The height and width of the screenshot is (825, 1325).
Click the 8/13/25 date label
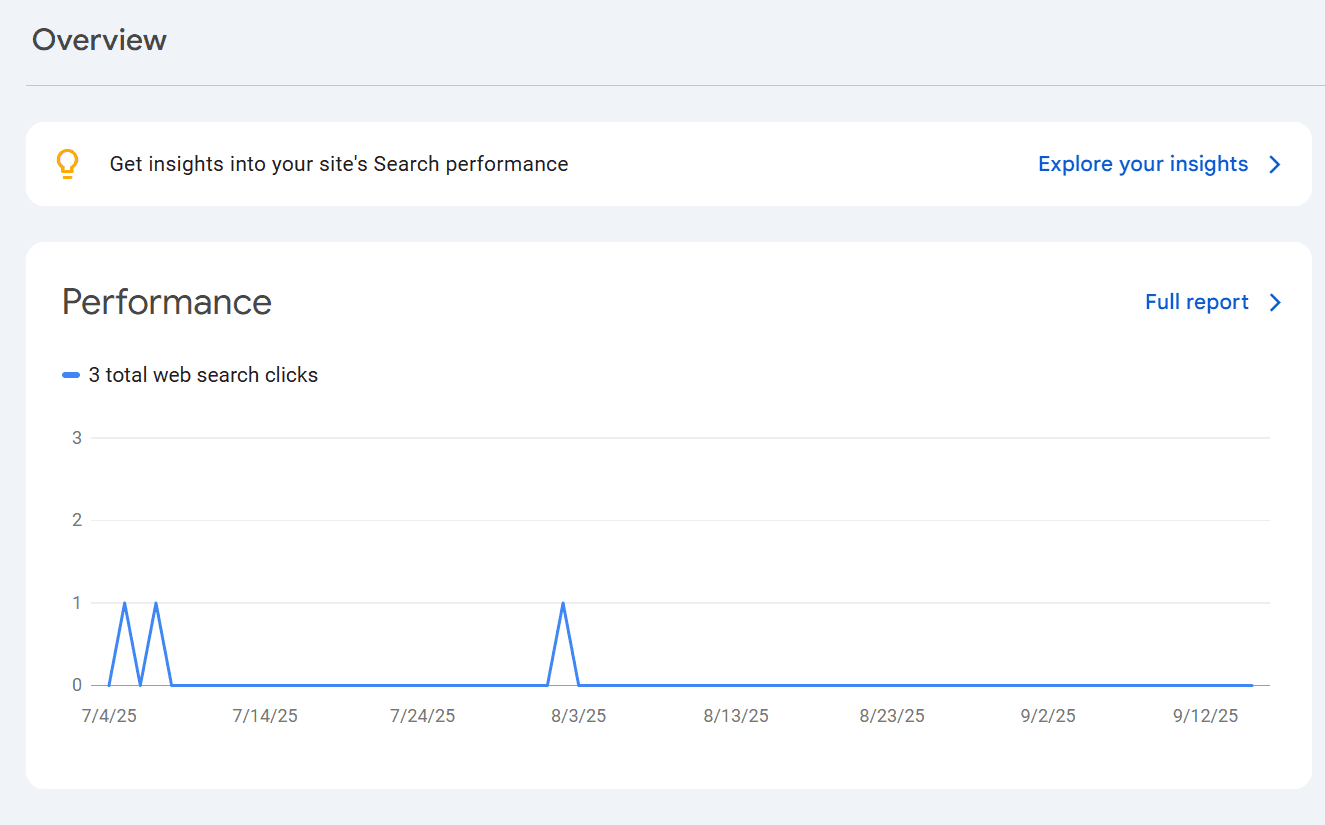coord(736,716)
